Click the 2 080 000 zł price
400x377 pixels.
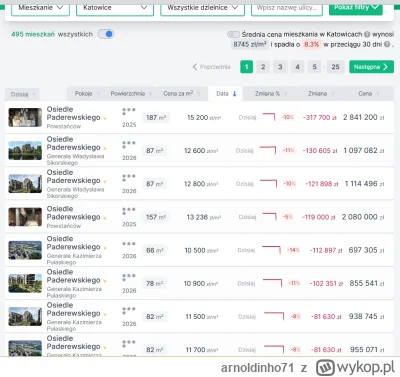tap(363, 217)
